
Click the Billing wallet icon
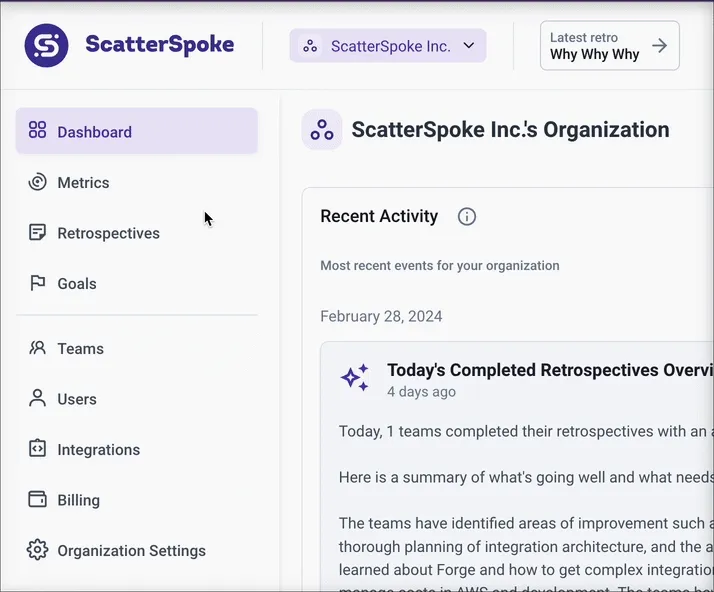point(37,499)
